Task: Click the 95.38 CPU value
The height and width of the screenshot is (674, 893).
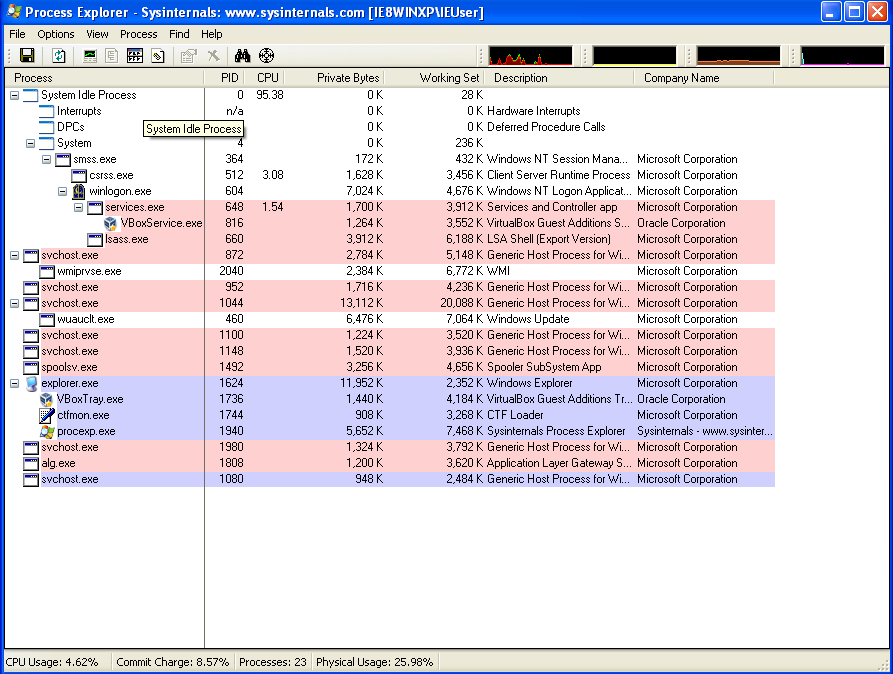Action: pos(270,95)
